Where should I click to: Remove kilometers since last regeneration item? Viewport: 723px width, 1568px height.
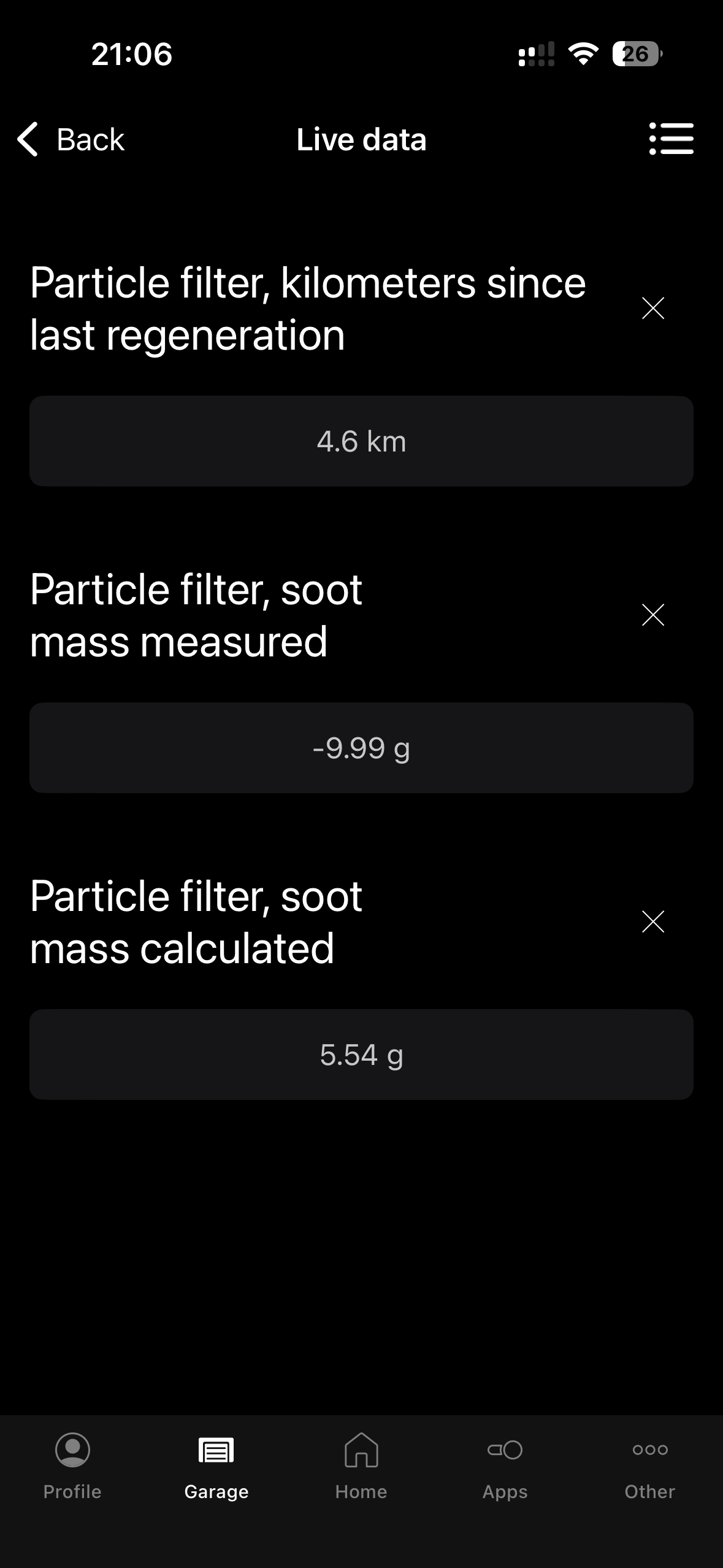[x=653, y=308]
